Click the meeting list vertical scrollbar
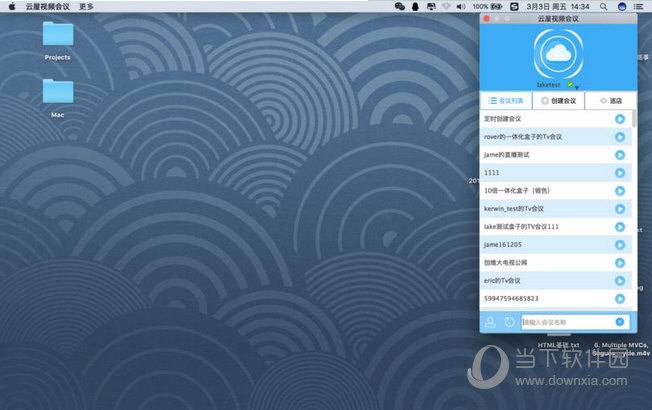Screen dimensions: 652x410 coord(634,118)
